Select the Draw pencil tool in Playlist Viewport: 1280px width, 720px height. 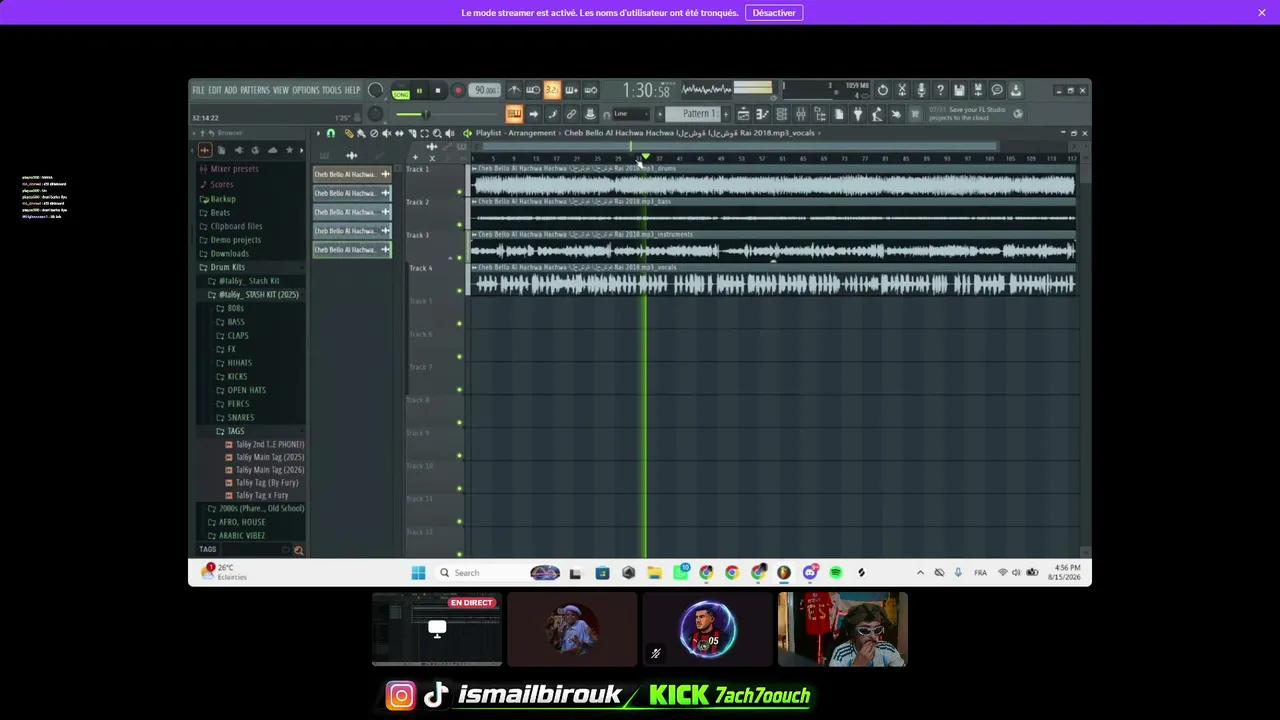click(349, 133)
